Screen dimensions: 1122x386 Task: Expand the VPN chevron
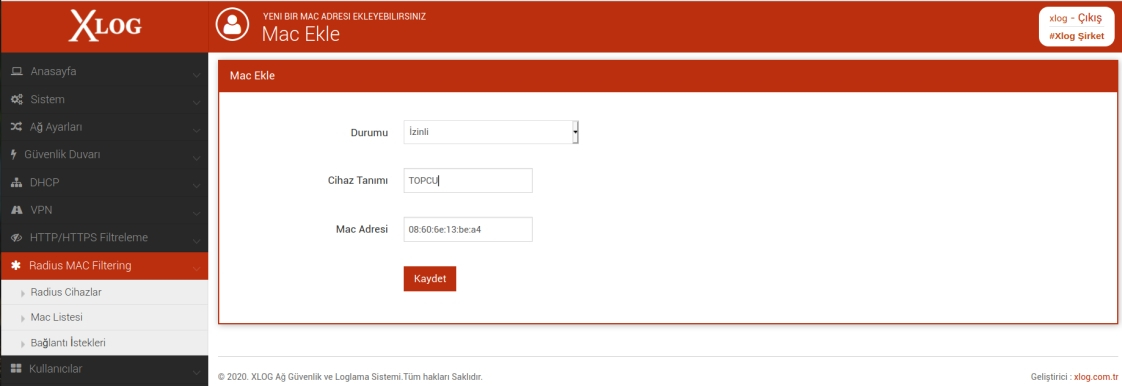click(x=196, y=213)
